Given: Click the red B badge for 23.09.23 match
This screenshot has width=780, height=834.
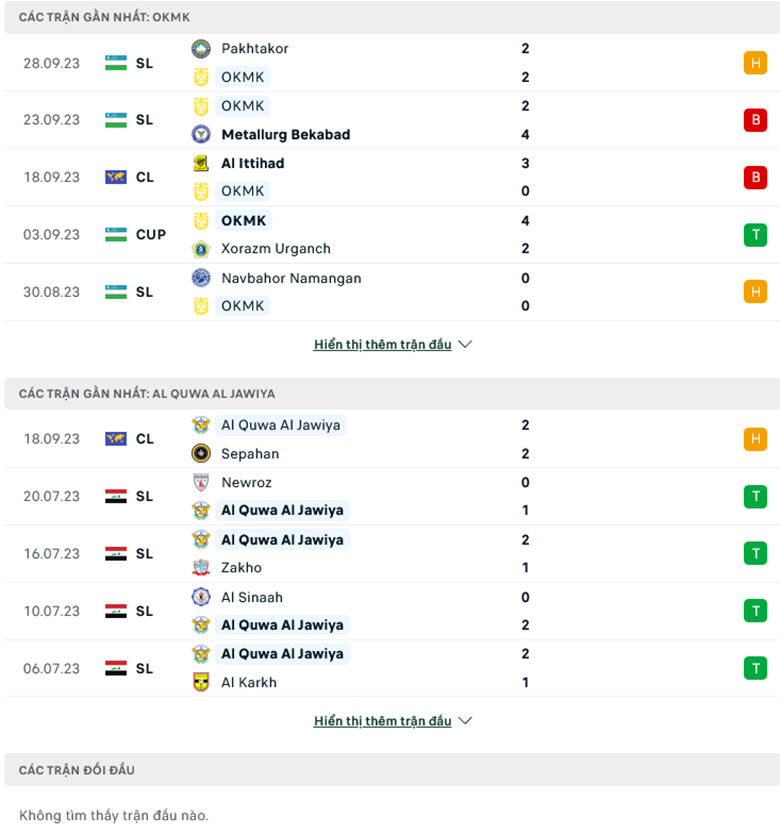Looking at the screenshot, I should click(755, 120).
